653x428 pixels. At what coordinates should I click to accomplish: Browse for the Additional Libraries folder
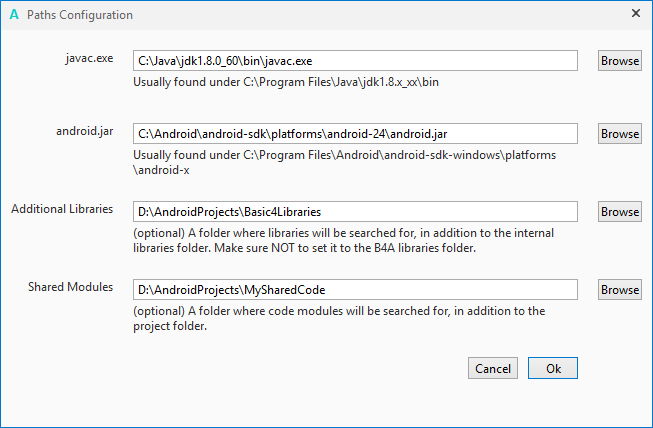(620, 211)
